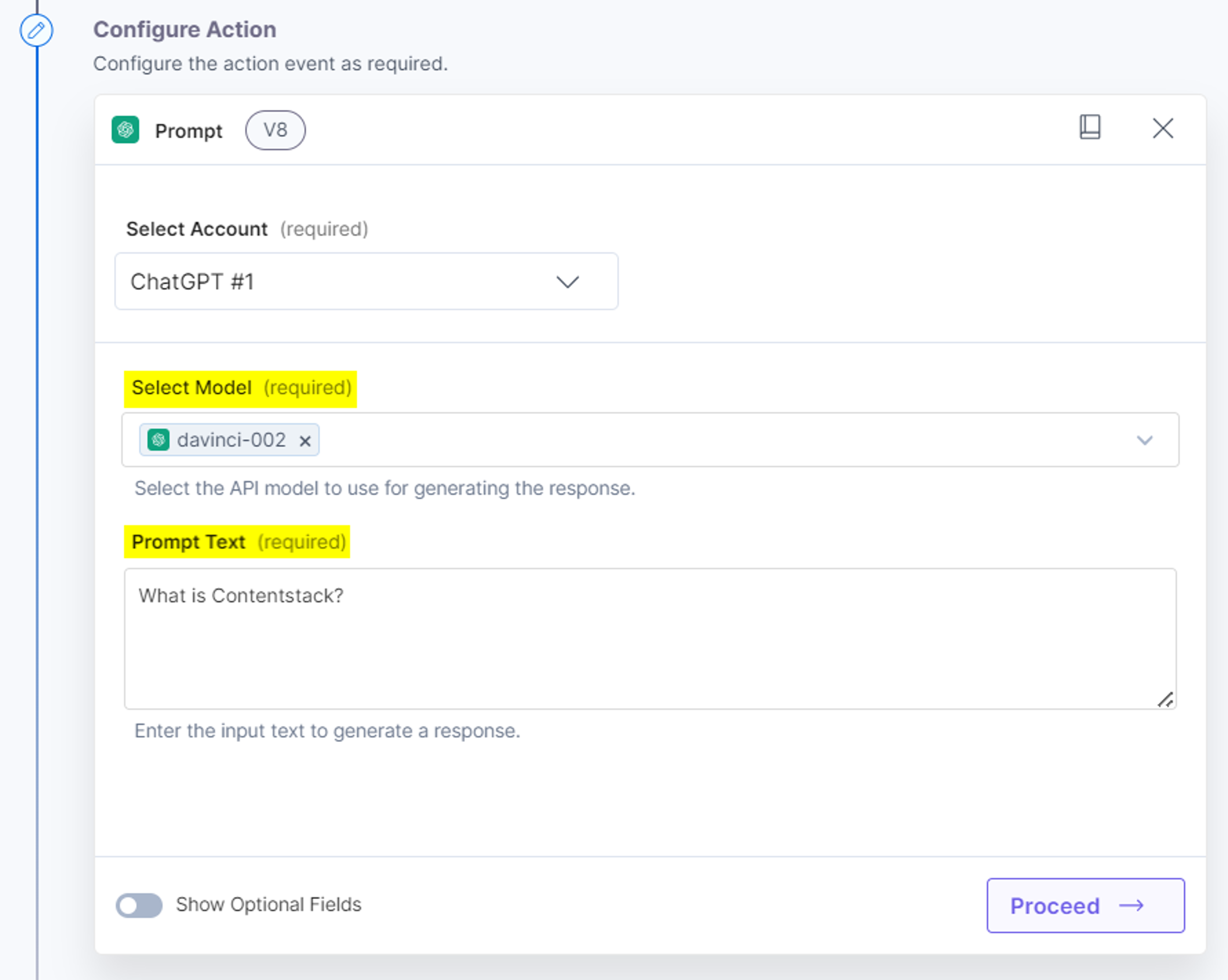The width and height of the screenshot is (1228, 980).
Task: Click the Show Optional Fields label
Action: click(268, 905)
